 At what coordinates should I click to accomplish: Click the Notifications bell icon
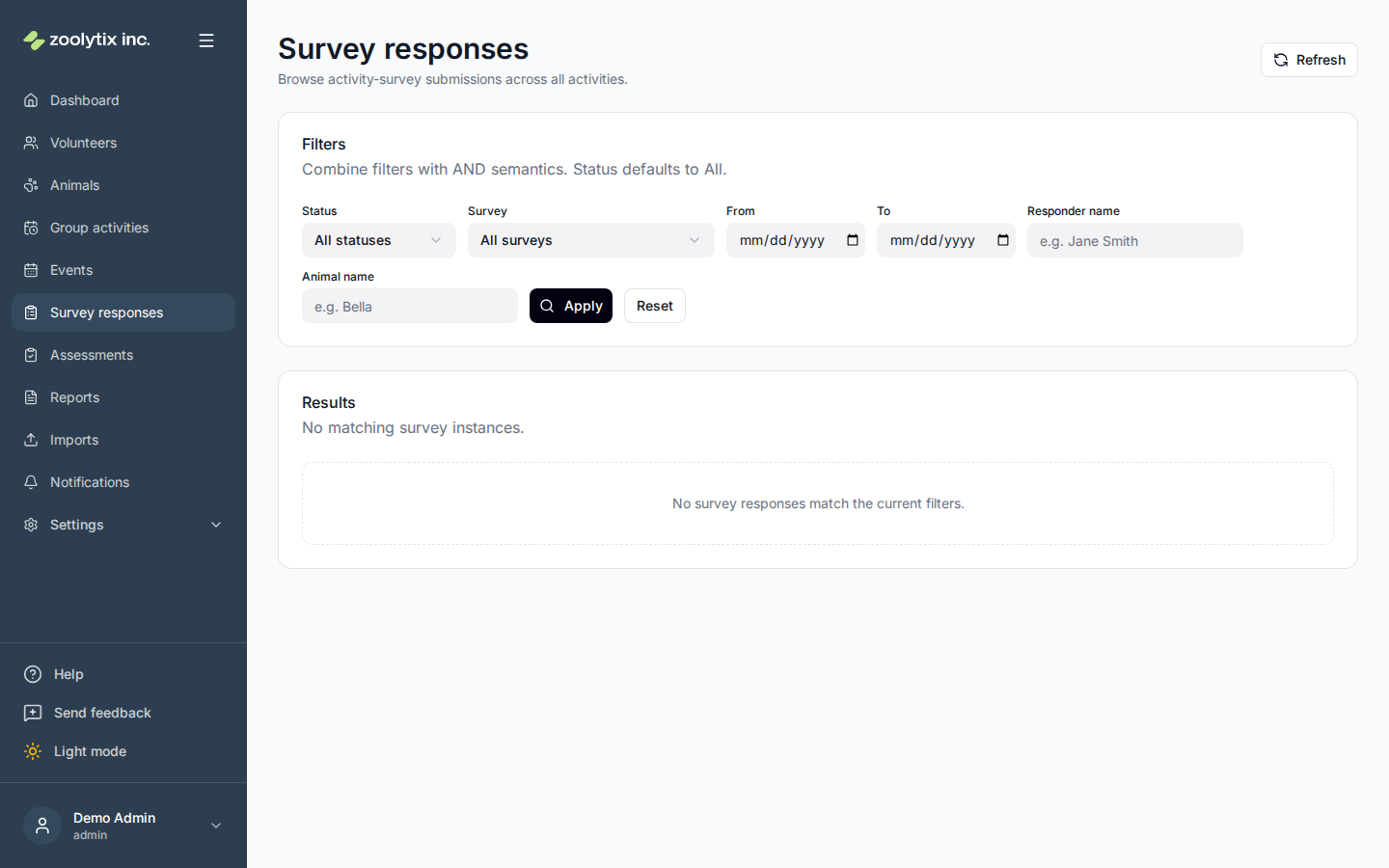pyautogui.click(x=31, y=482)
